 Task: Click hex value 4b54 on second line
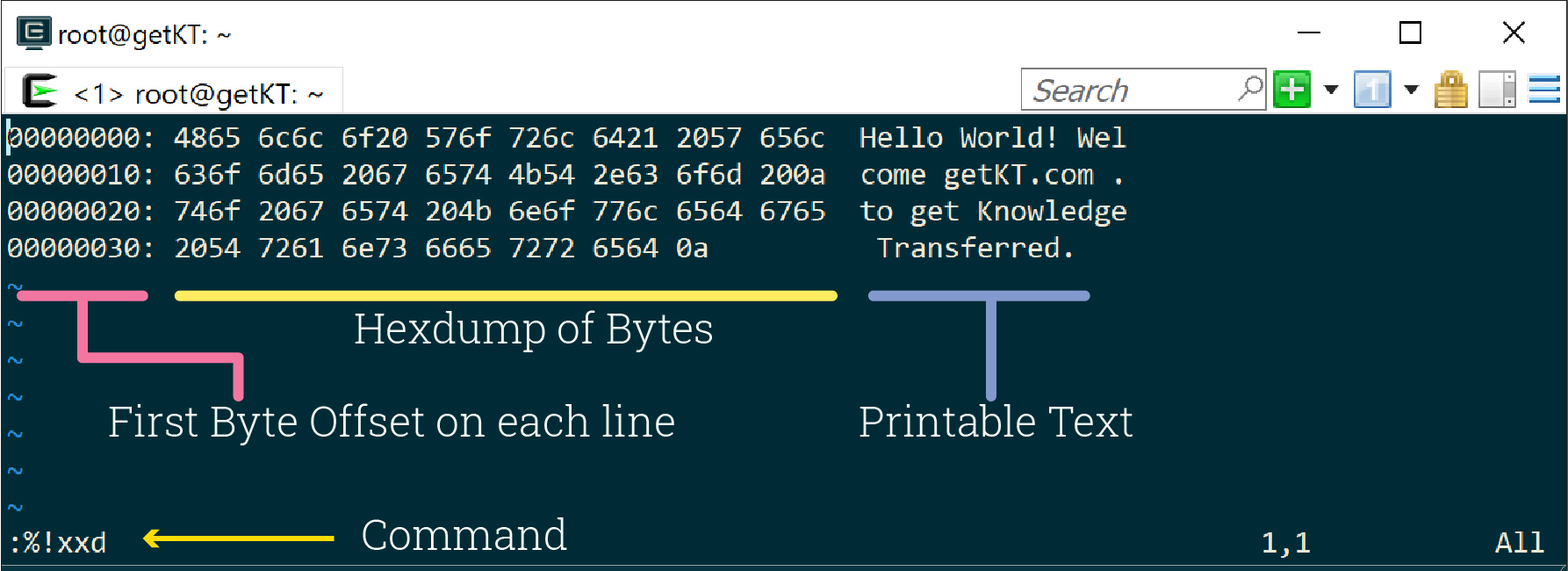(542, 175)
